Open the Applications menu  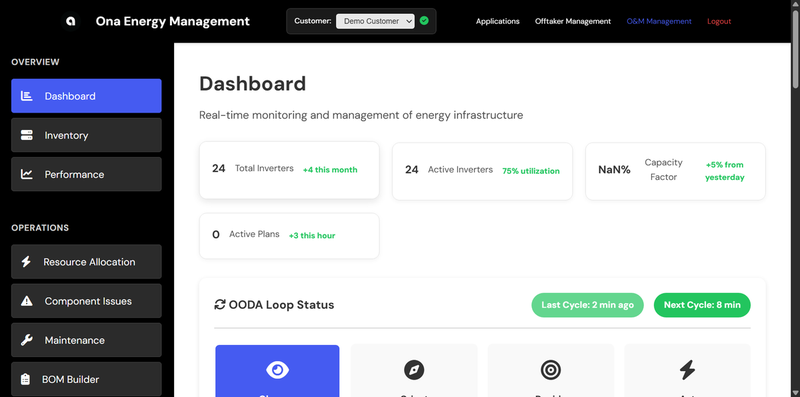497,21
